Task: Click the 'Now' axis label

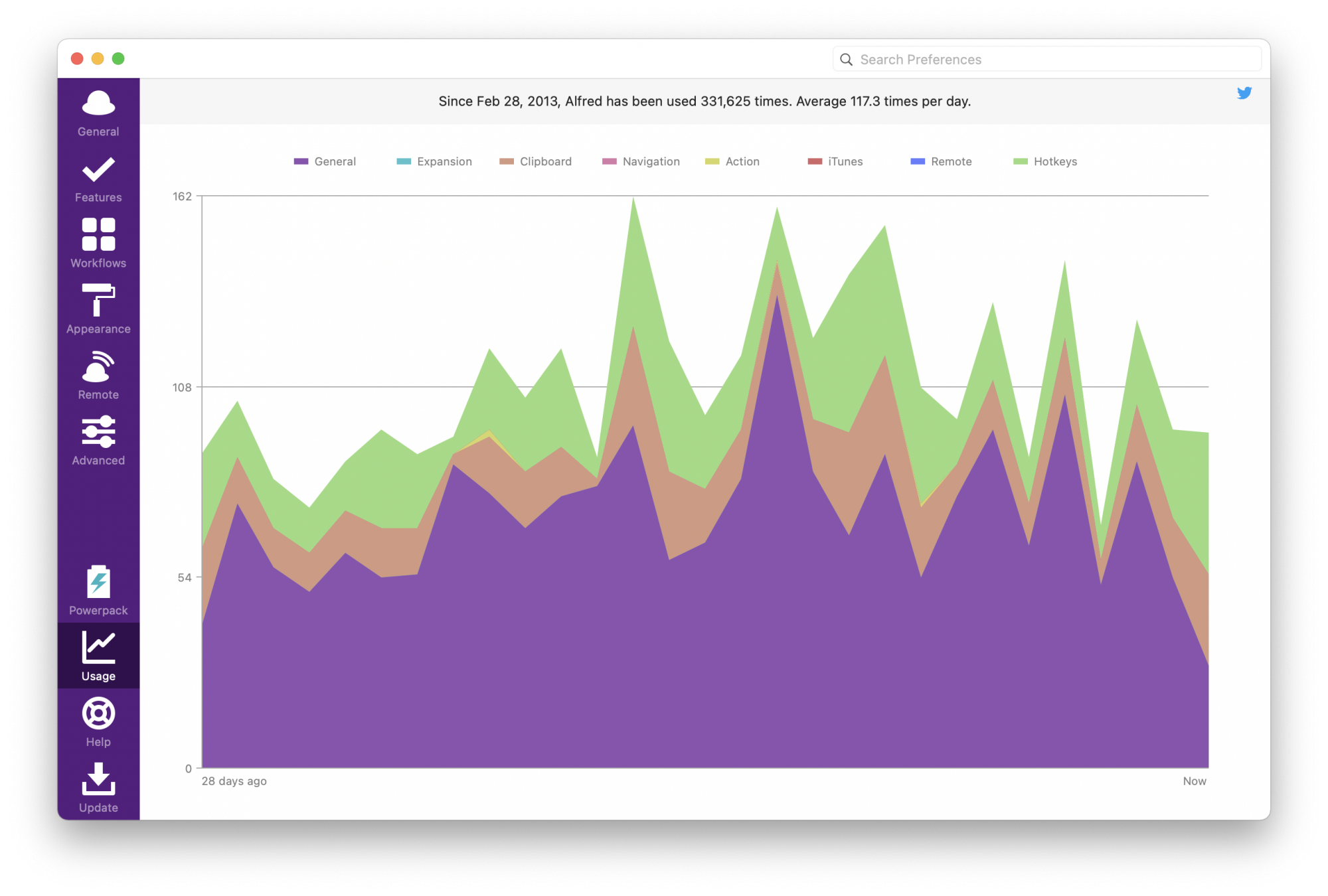Action: (x=1195, y=781)
